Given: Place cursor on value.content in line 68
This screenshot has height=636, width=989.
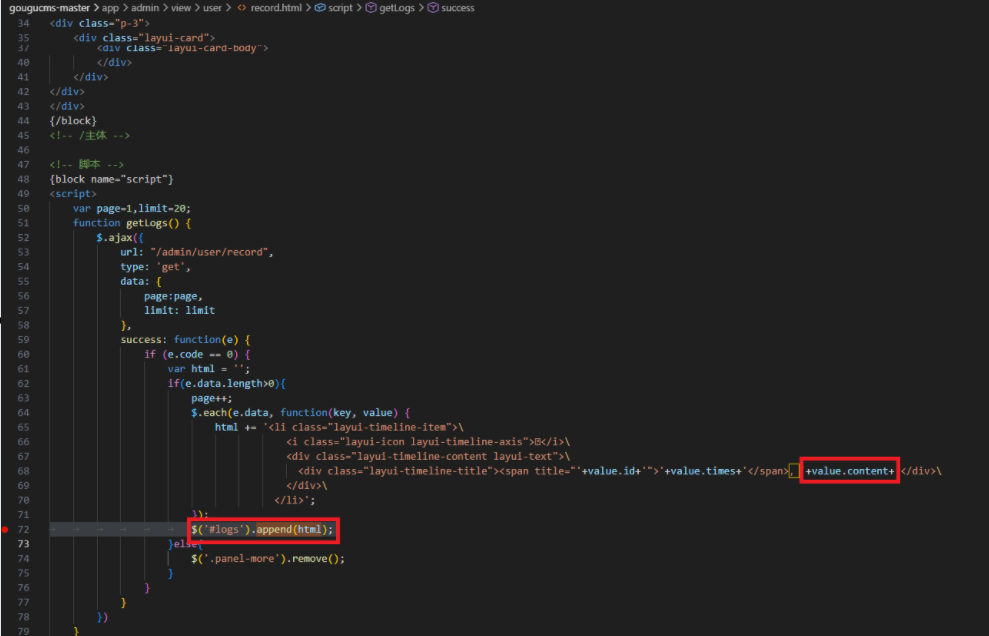Looking at the screenshot, I should click(848, 471).
